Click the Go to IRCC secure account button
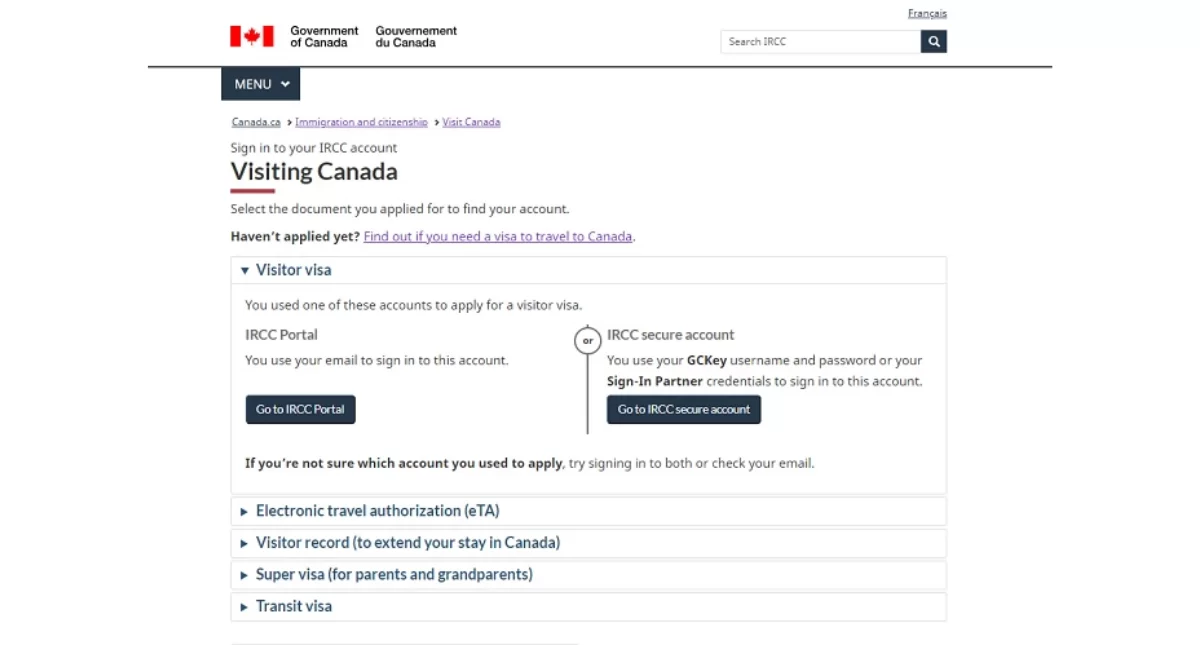The width and height of the screenshot is (1200, 645). pos(683,409)
